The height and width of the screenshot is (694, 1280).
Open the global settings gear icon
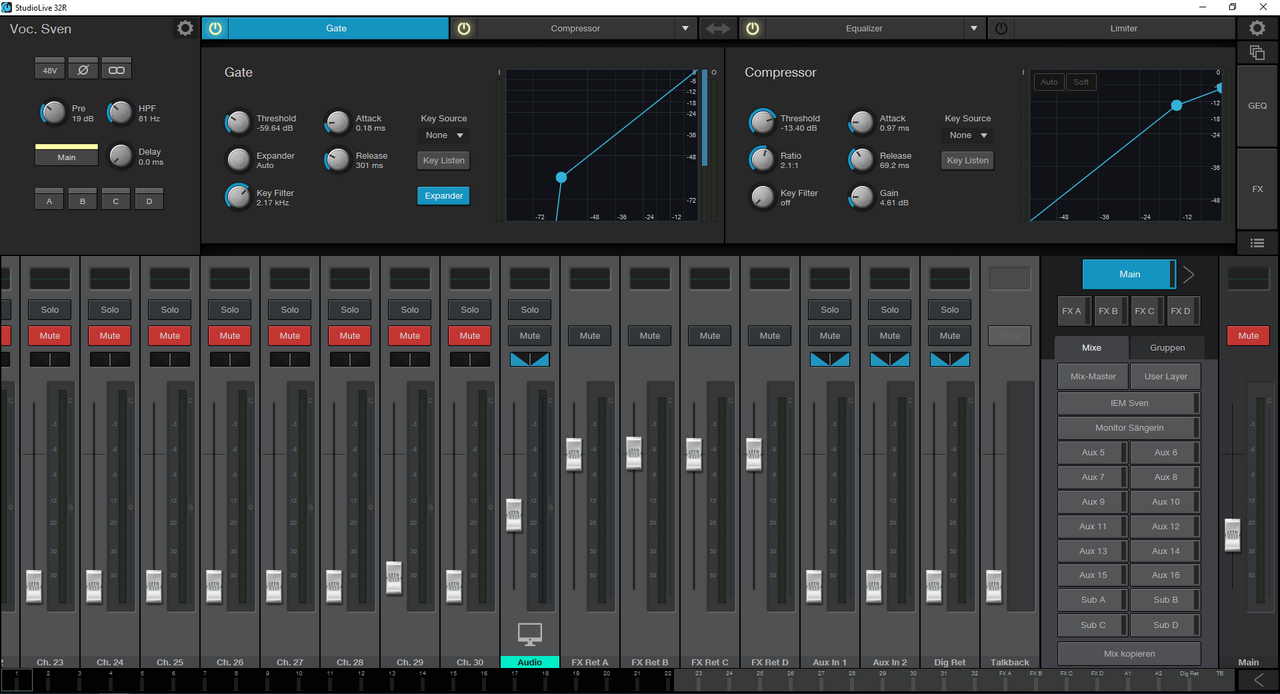(1258, 28)
